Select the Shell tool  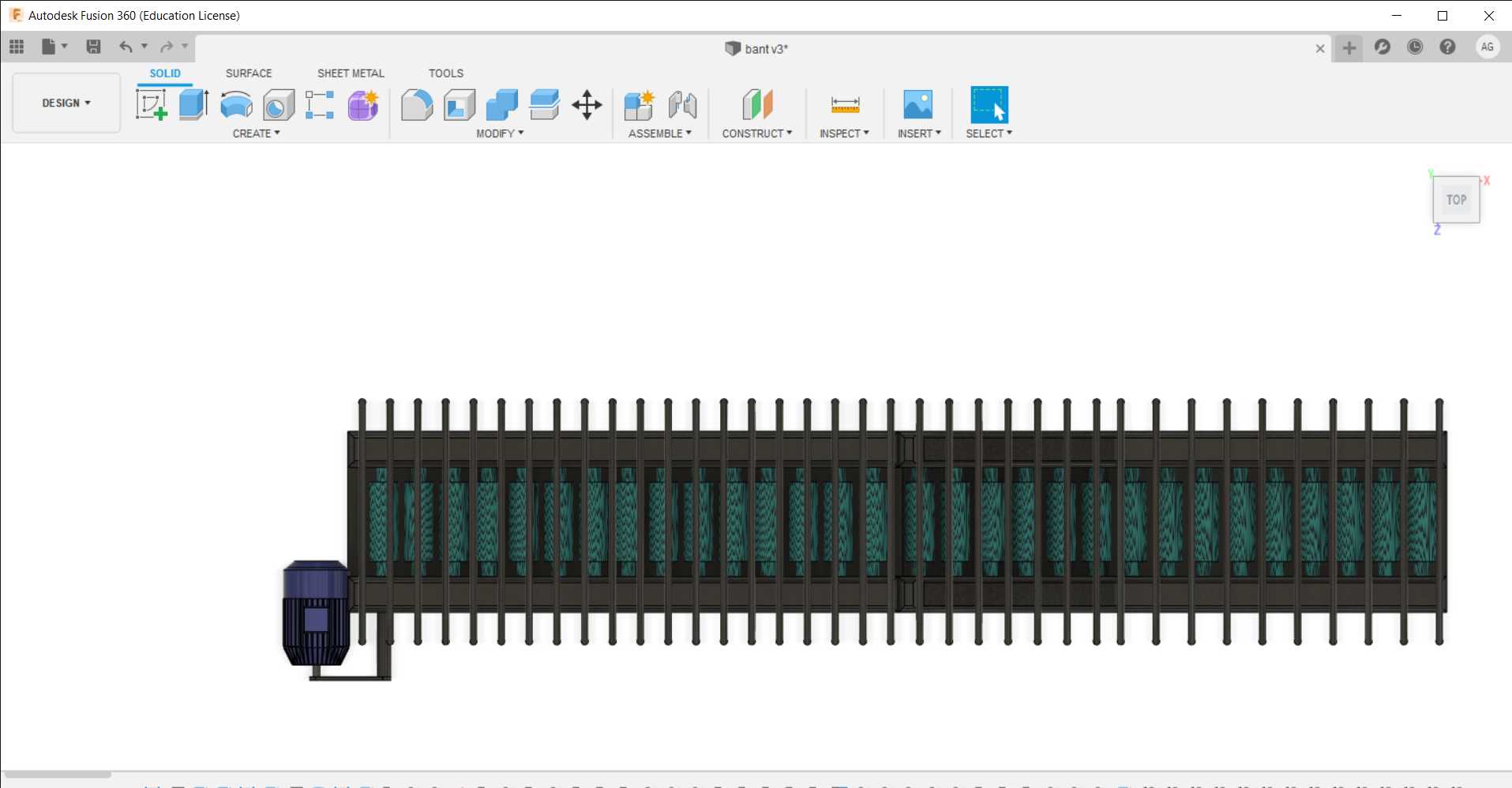point(460,104)
